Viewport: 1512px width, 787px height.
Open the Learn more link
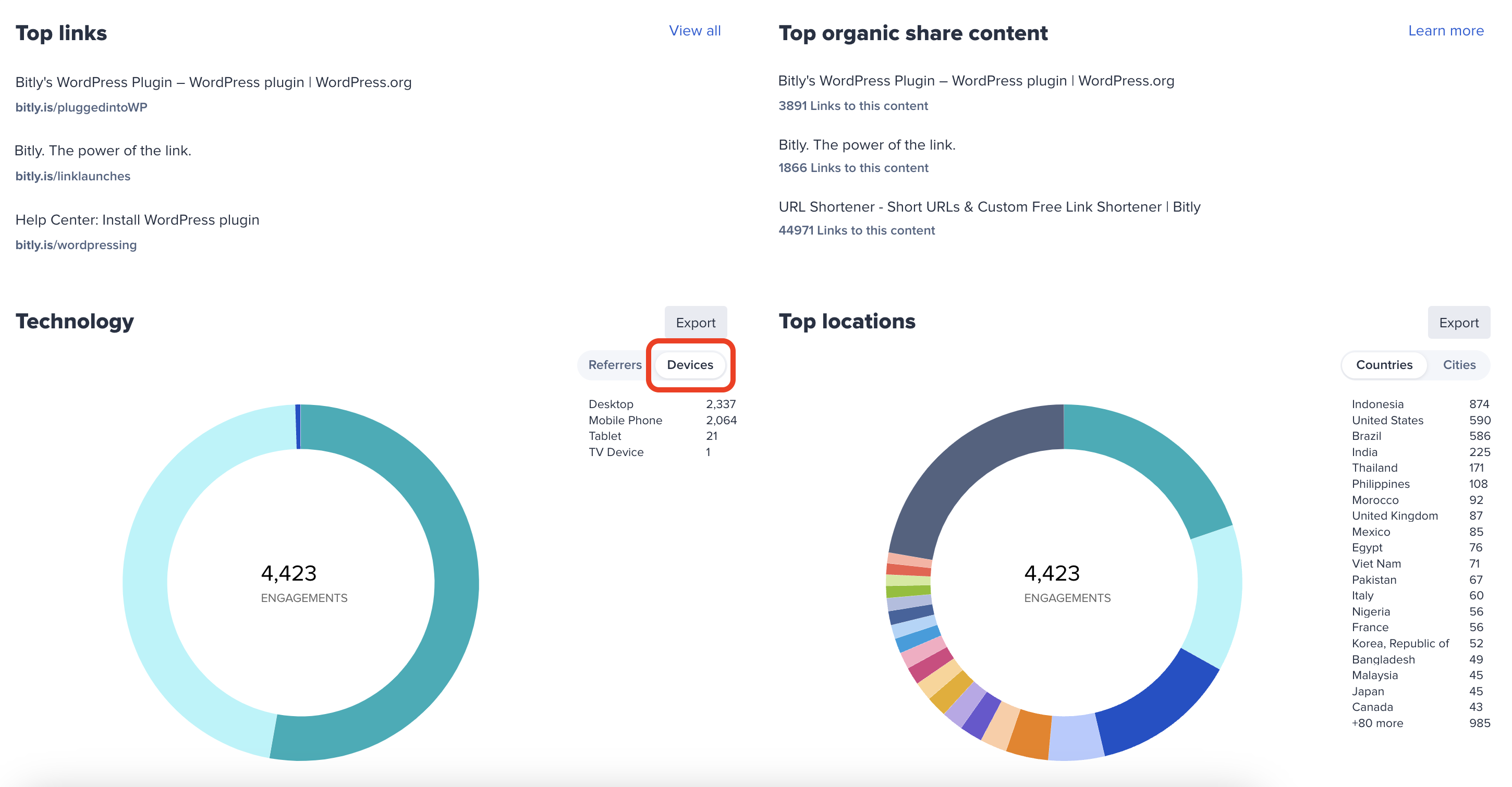coord(1446,31)
